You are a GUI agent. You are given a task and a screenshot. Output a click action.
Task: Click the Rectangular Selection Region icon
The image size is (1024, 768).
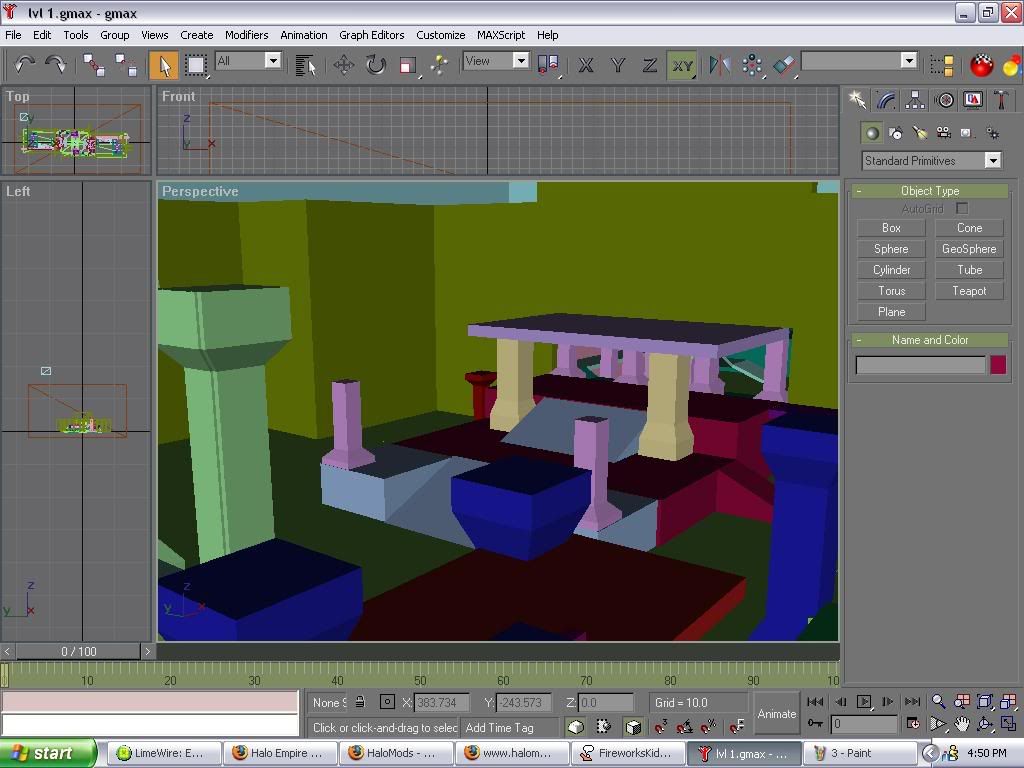point(195,65)
